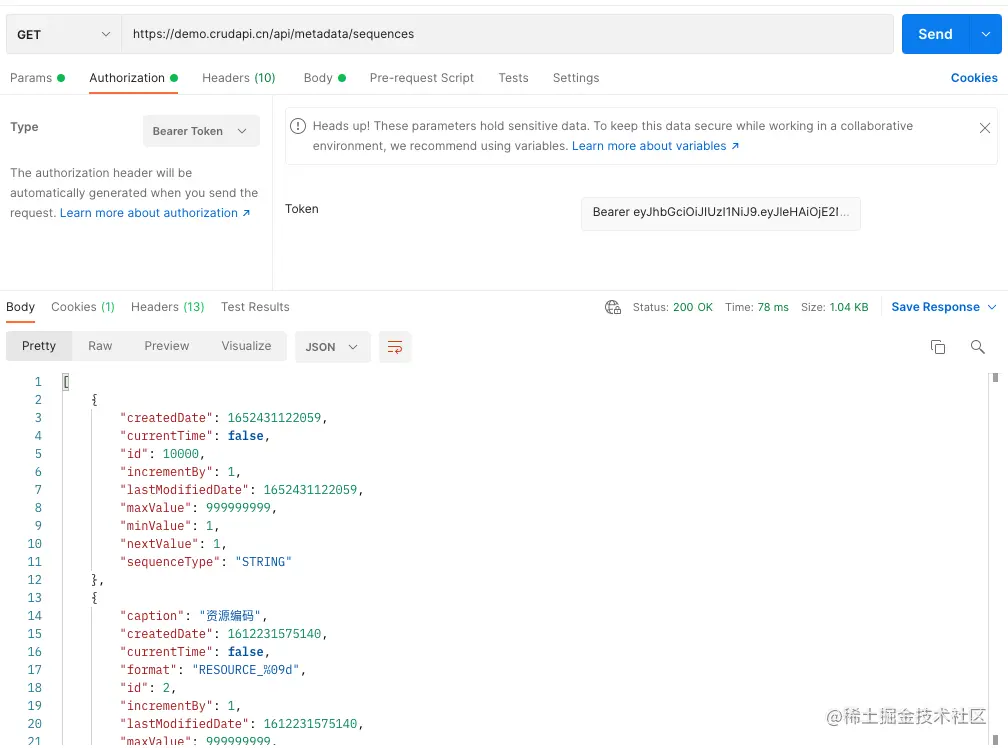Click the Cookies link

point(974,78)
